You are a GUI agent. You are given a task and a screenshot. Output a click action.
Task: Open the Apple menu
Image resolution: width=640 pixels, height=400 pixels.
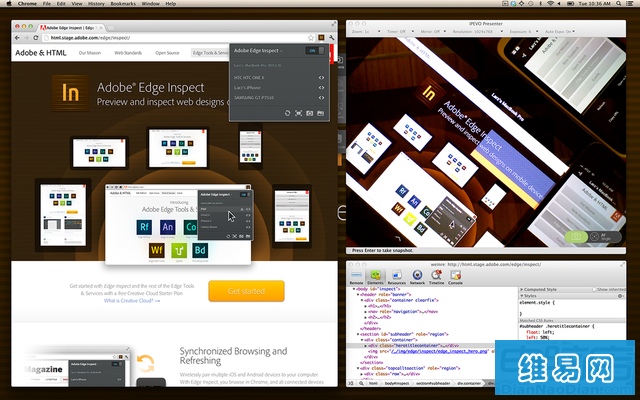(9, 3)
